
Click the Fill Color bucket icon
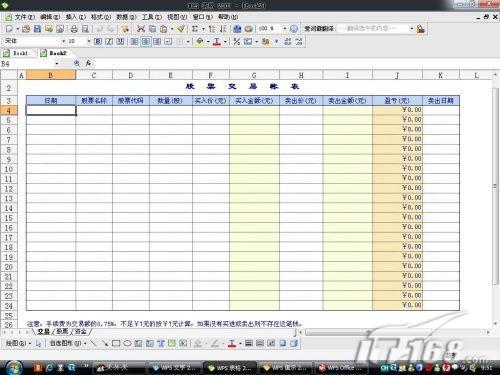coord(200,41)
